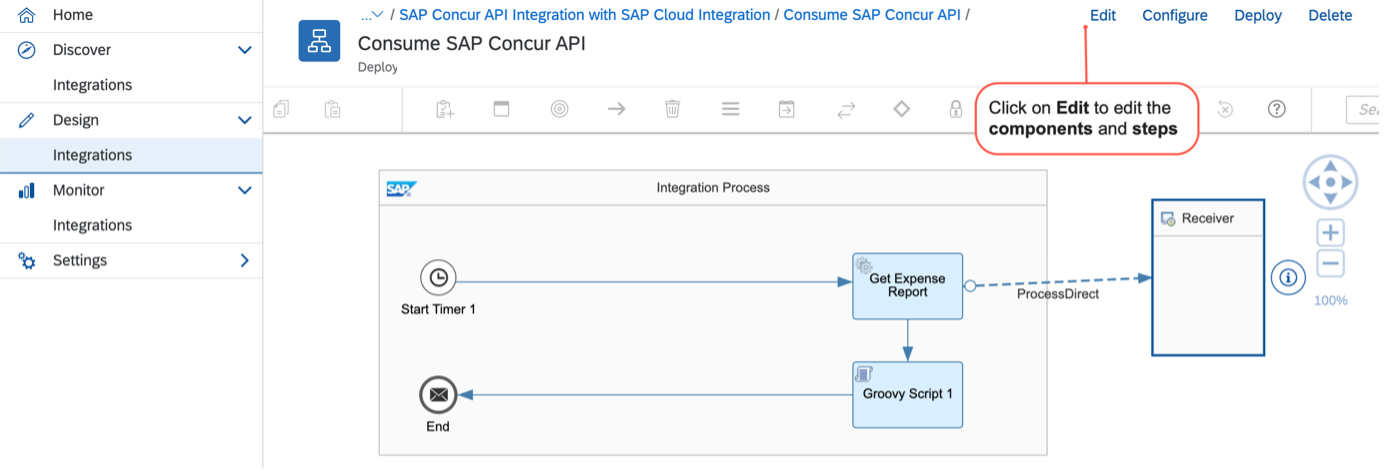Click the zoom in plus button

click(1330, 234)
